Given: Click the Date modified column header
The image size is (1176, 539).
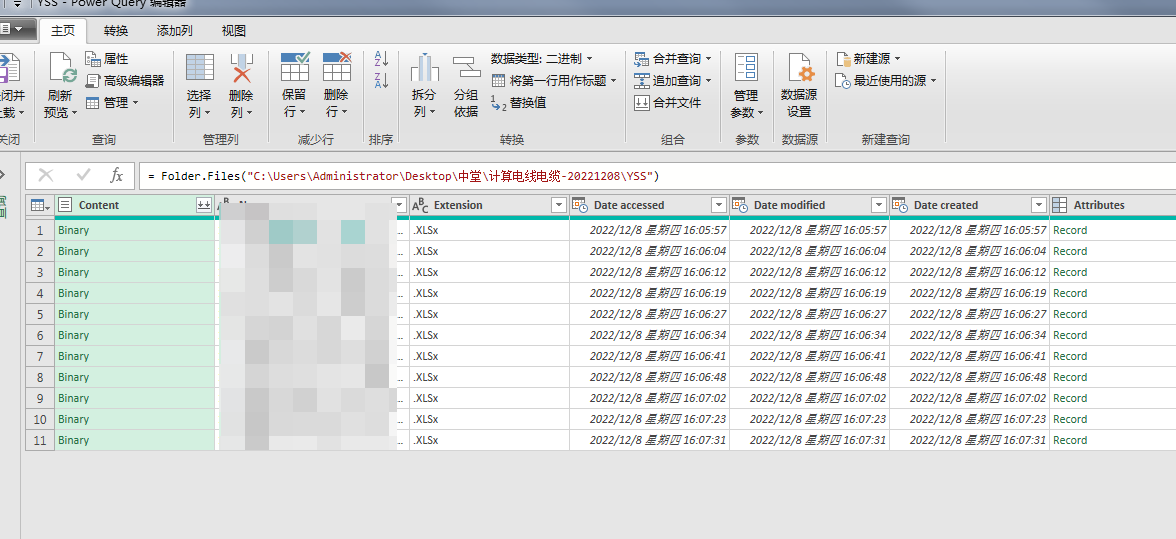Looking at the screenshot, I should (x=809, y=205).
